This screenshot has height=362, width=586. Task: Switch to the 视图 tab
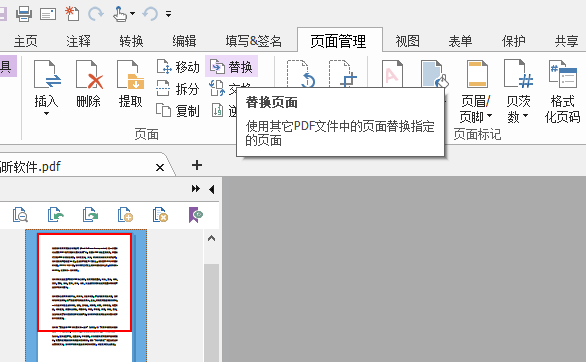point(408,41)
